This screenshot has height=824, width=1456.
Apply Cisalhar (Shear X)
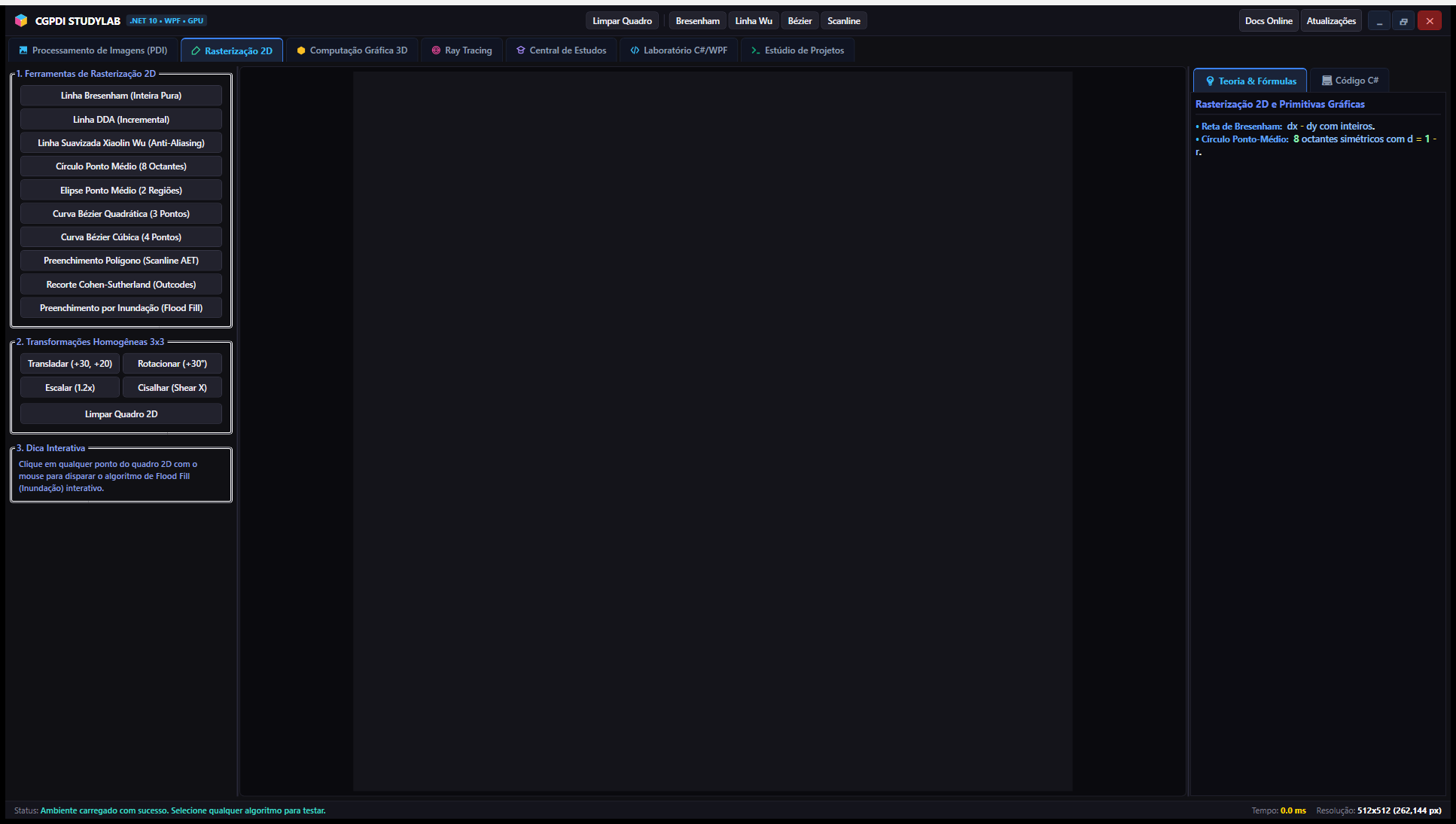[x=172, y=388]
